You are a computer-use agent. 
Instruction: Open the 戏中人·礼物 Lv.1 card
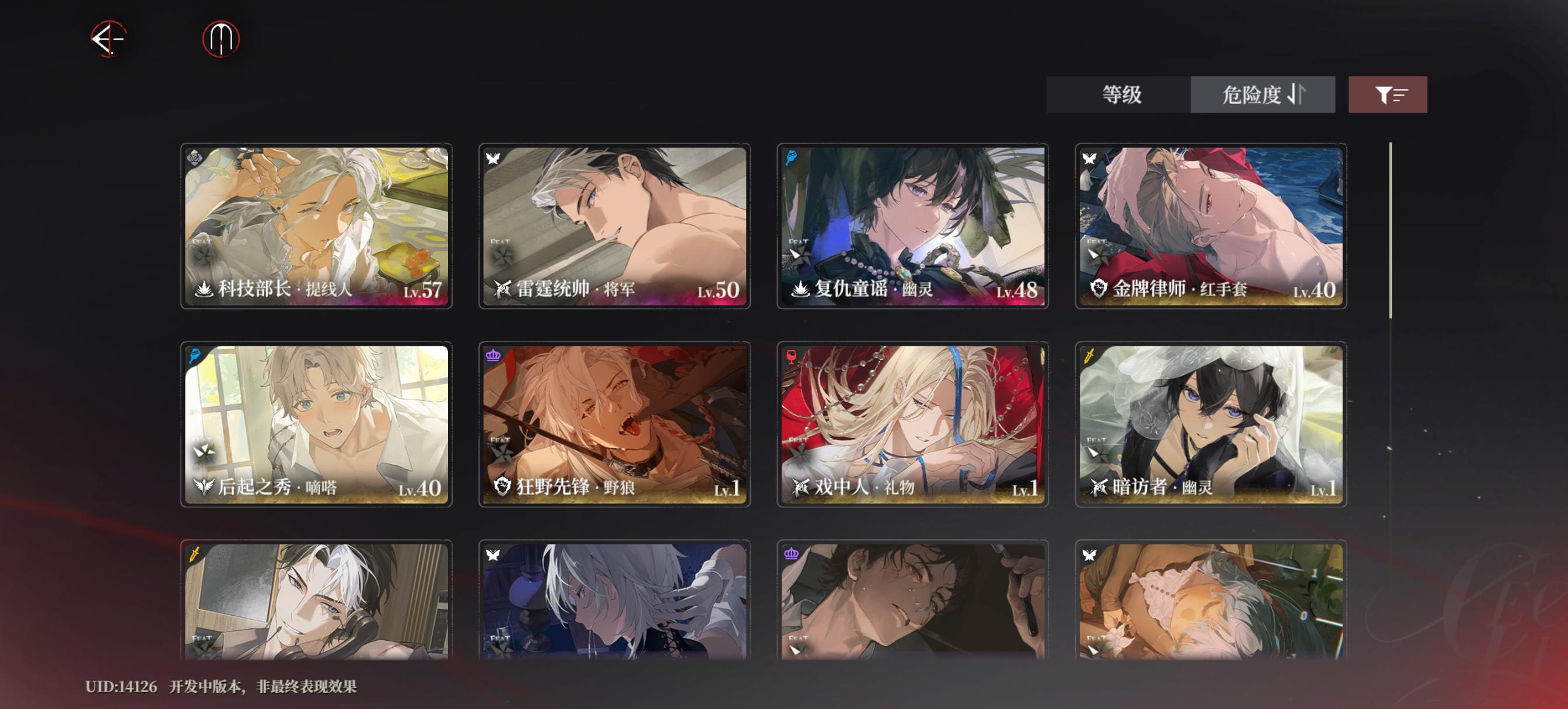(912, 424)
